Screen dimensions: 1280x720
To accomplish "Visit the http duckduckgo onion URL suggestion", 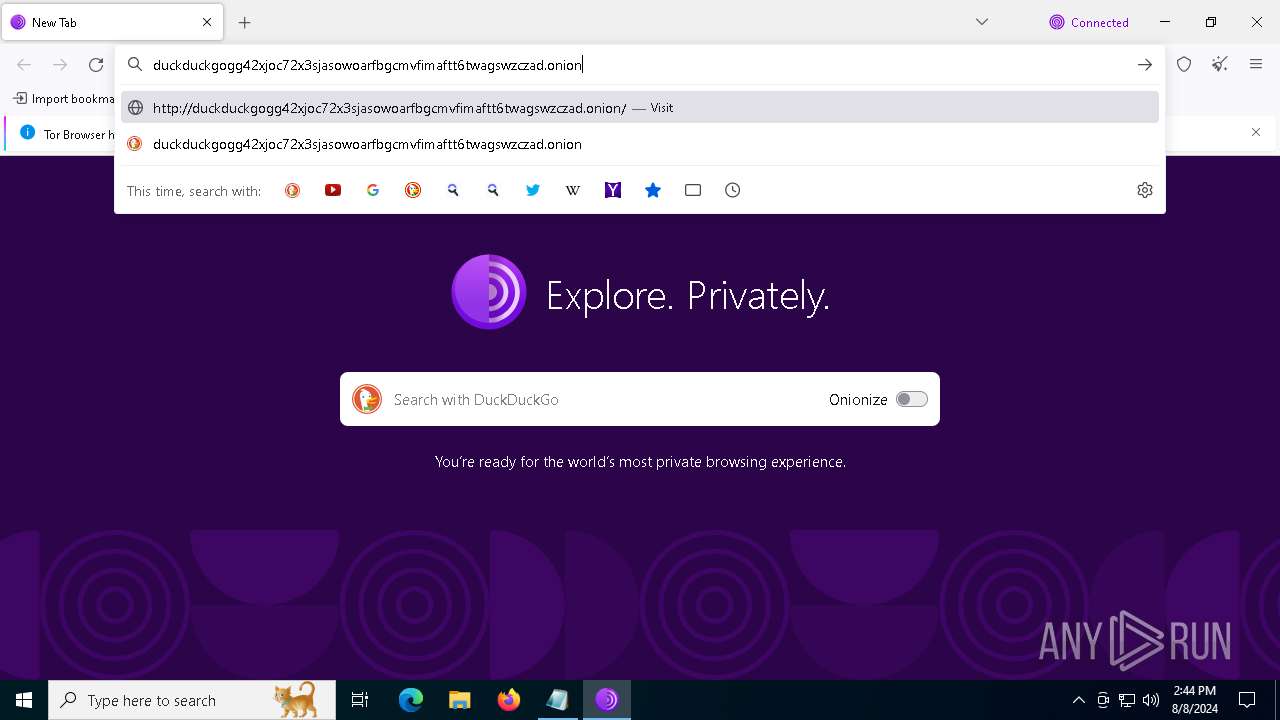I will point(640,107).
